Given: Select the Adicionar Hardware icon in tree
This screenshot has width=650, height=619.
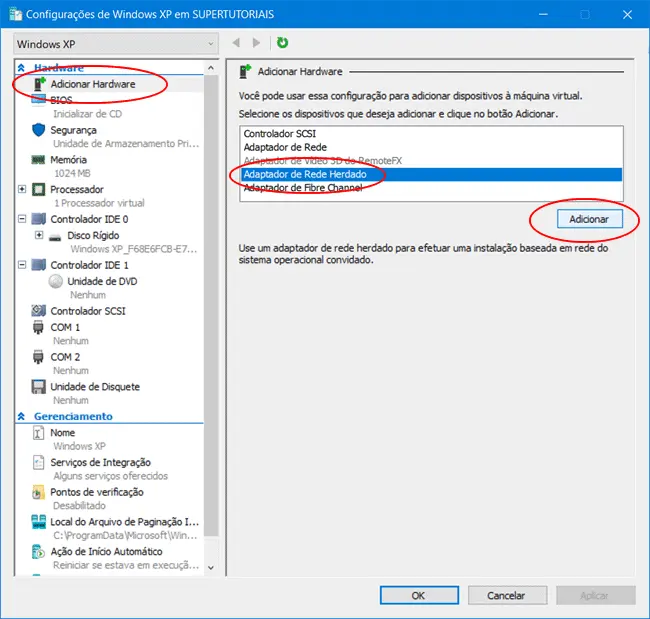Looking at the screenshot, I should pos(39,84).
